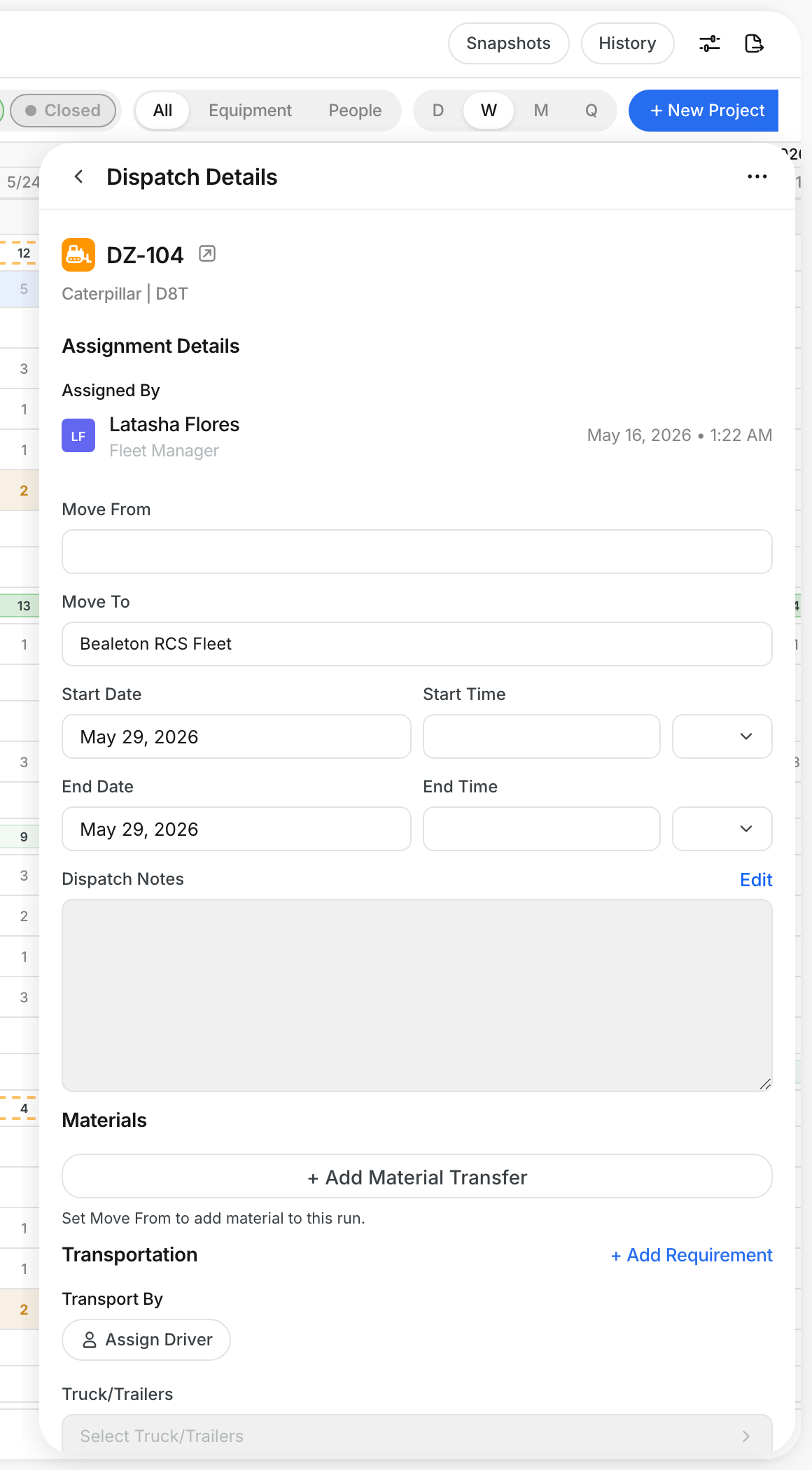Click inside the Dispatch Notes text area
812x1470 pixels.
coord(417,995)
